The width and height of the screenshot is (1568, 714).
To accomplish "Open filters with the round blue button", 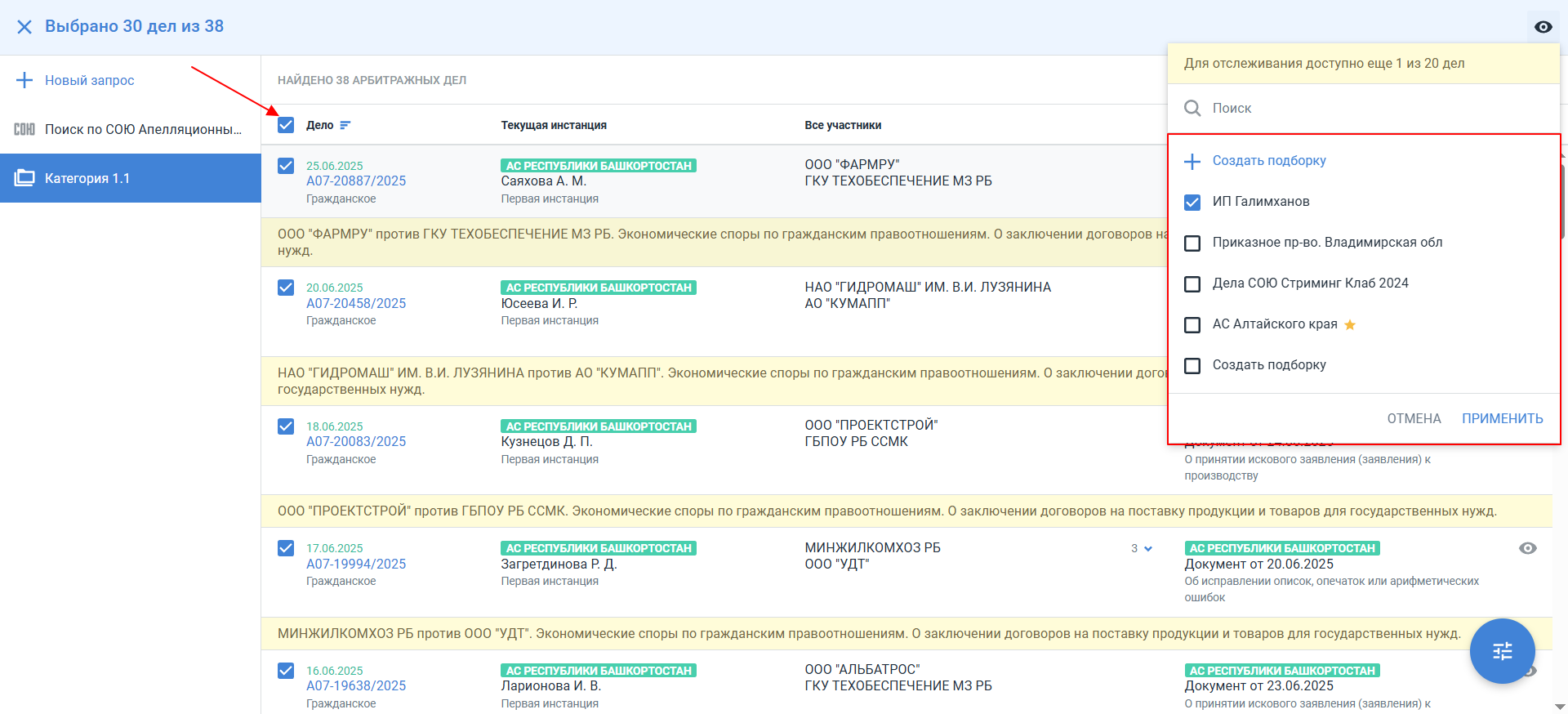I will click(x=1503, y=651).
